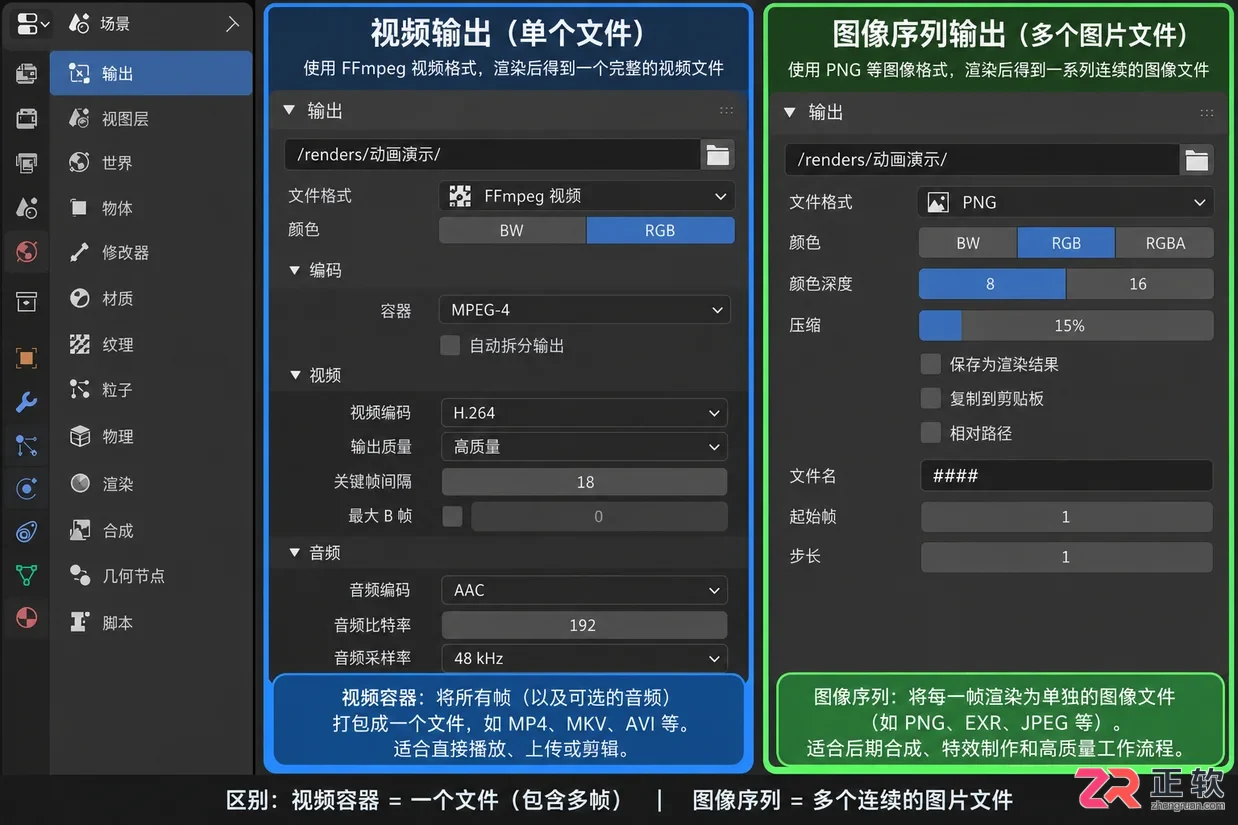1238x825 pixels.
Task: Click the panel grip dots in video 输出 header
Action: coord(726,111)
